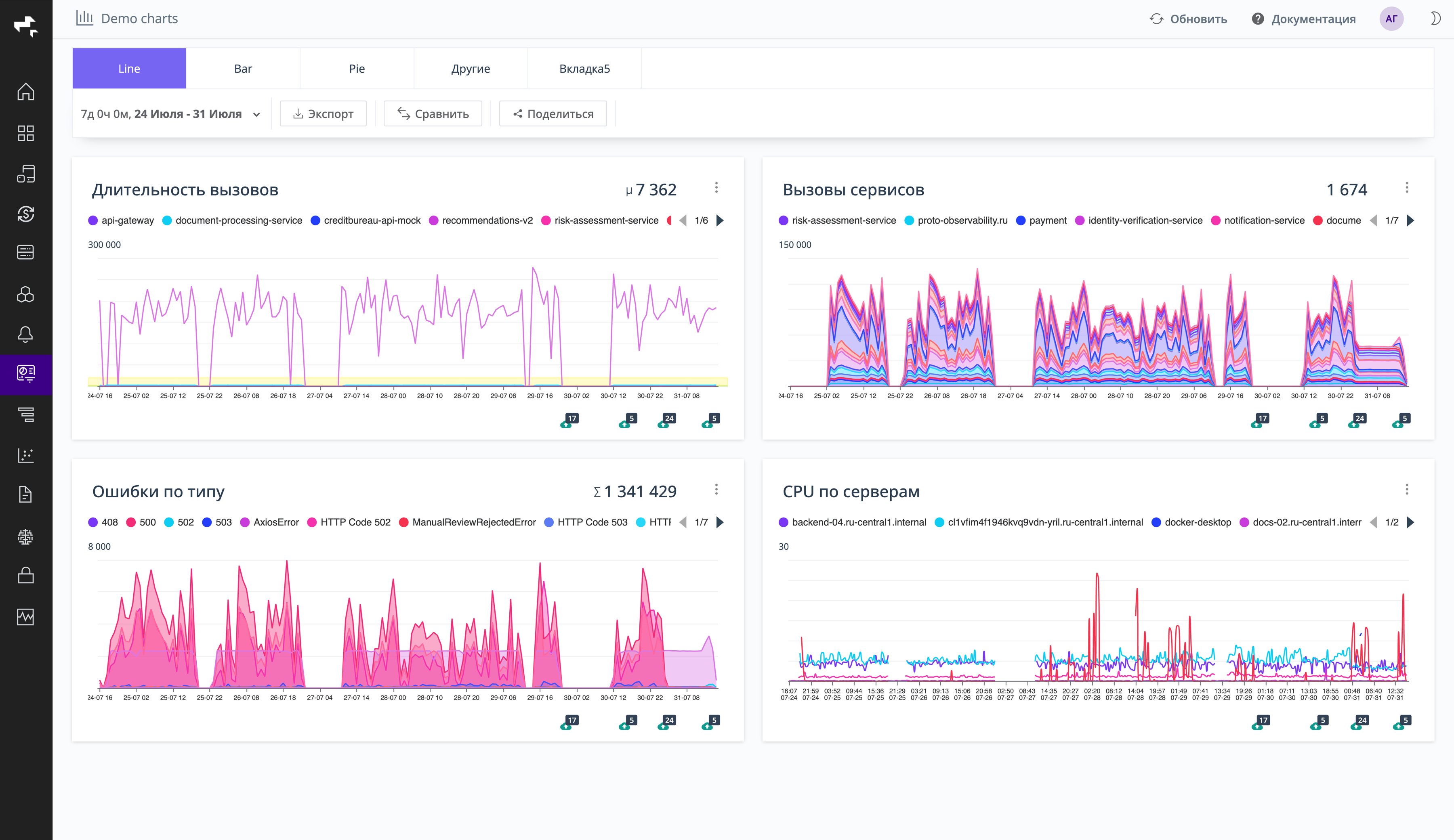Screen dimensions: 1454x840
Task: Click the sidebar icon showing a lined panel
Action: (x=26, y=253)
